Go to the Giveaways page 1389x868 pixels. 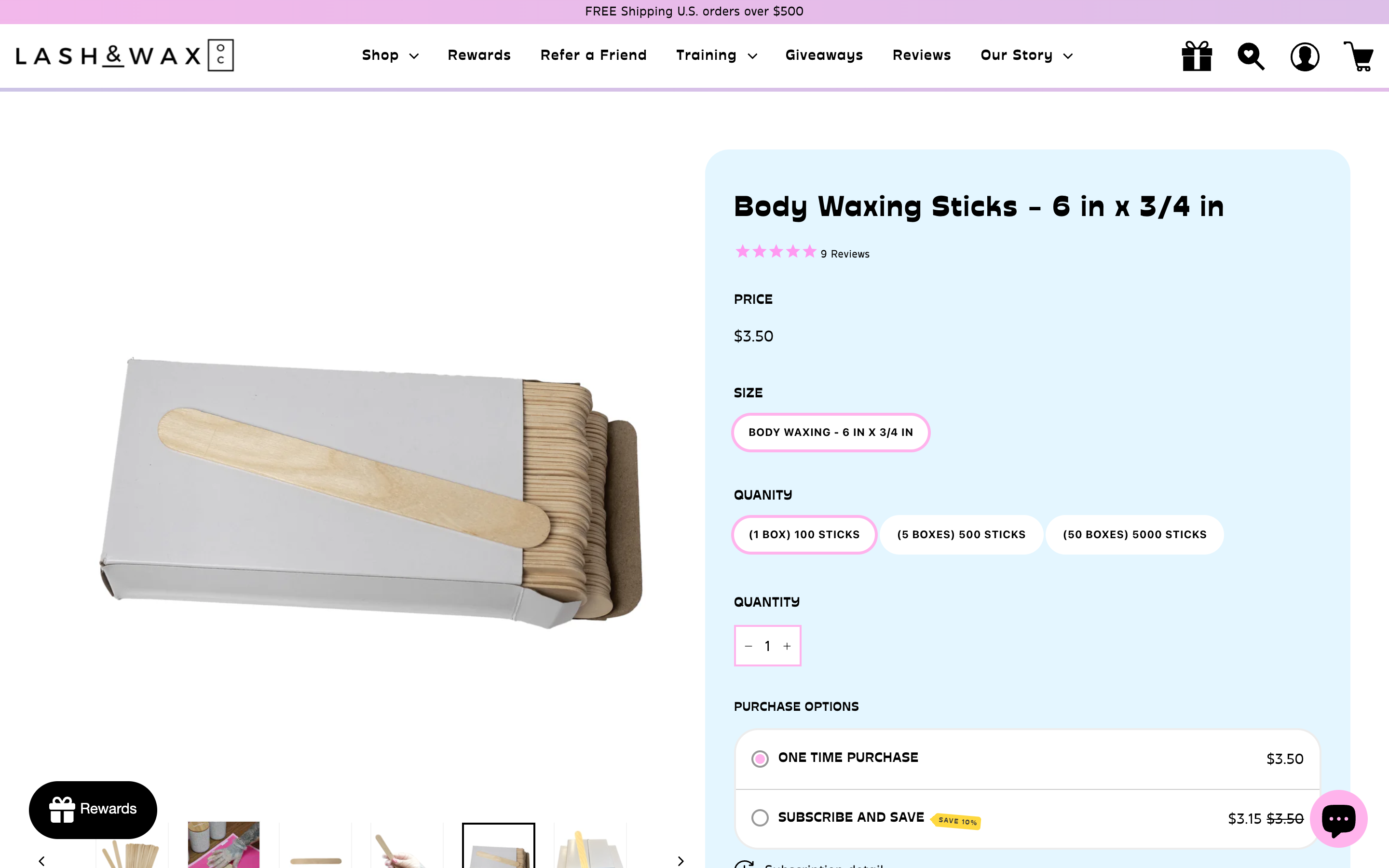(x=824, y=55)
